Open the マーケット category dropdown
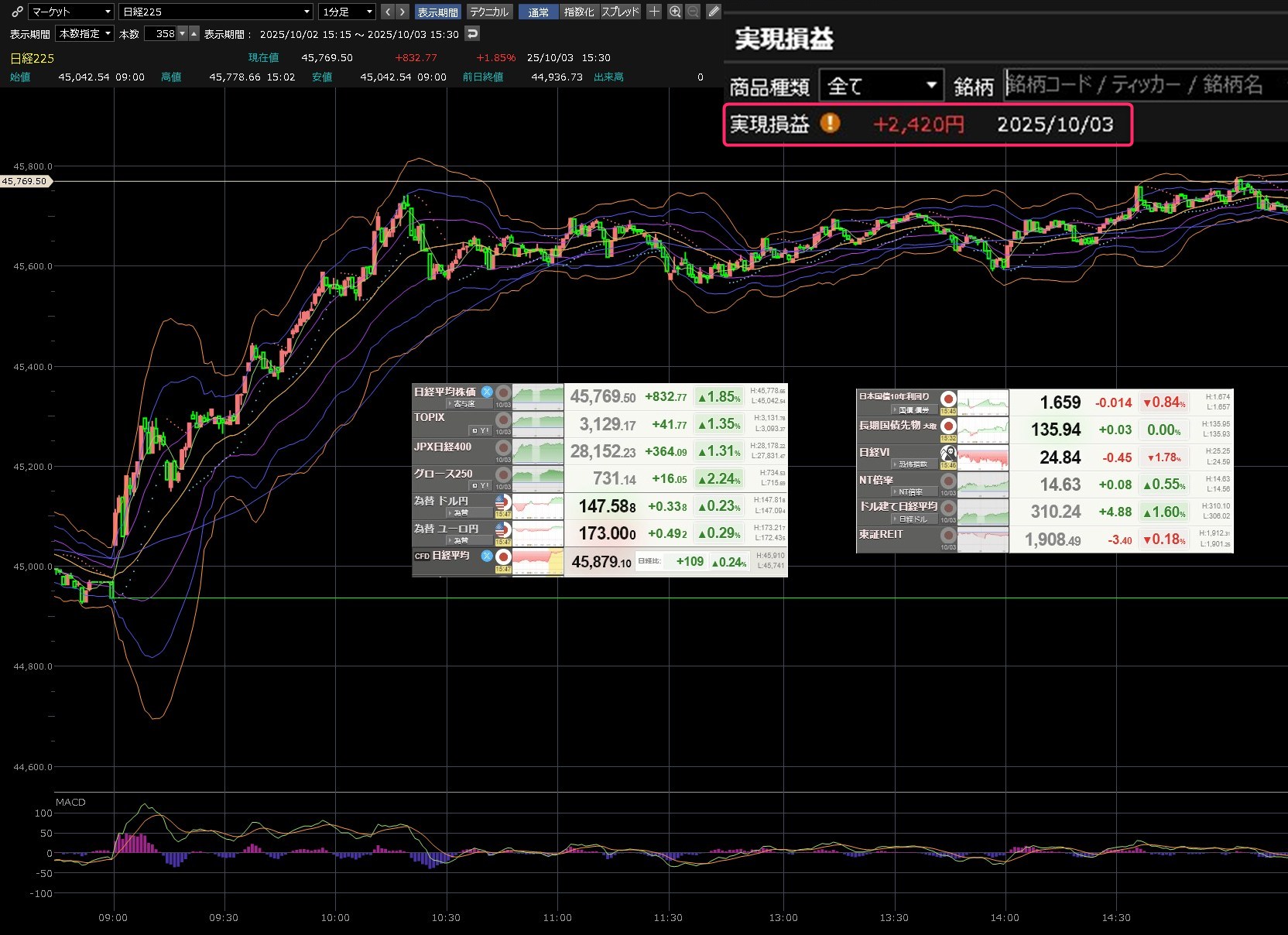The width and height of the screenshot is (1288, 935). click(71, 12)
